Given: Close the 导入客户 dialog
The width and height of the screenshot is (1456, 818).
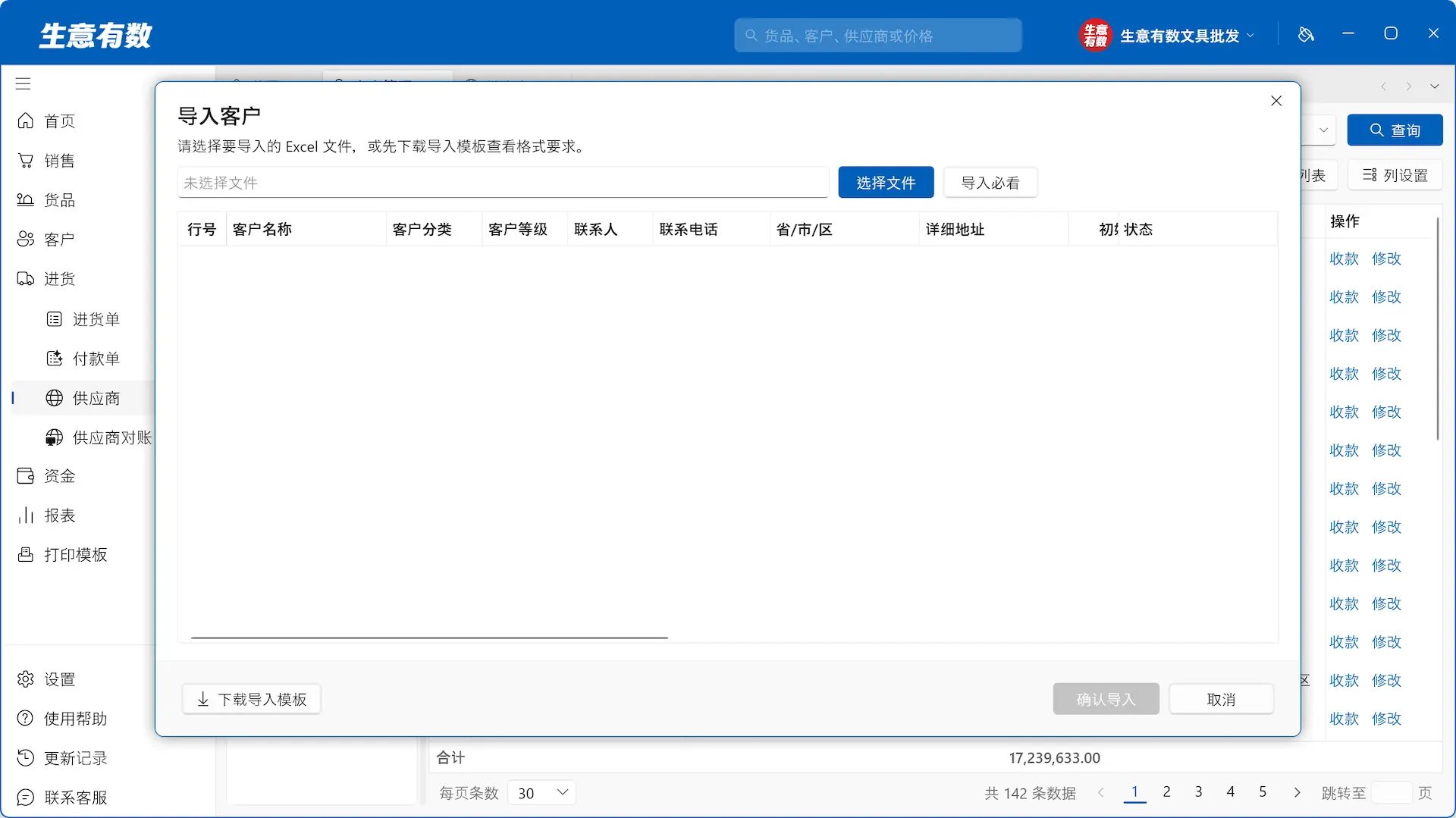Looking at the screenshot, I should (1276, 101).
